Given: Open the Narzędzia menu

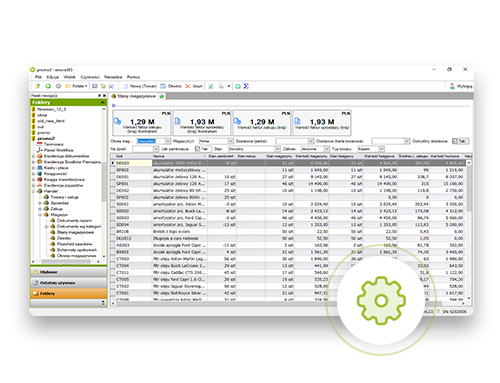Looking at the screenshot, I should 113,77.
